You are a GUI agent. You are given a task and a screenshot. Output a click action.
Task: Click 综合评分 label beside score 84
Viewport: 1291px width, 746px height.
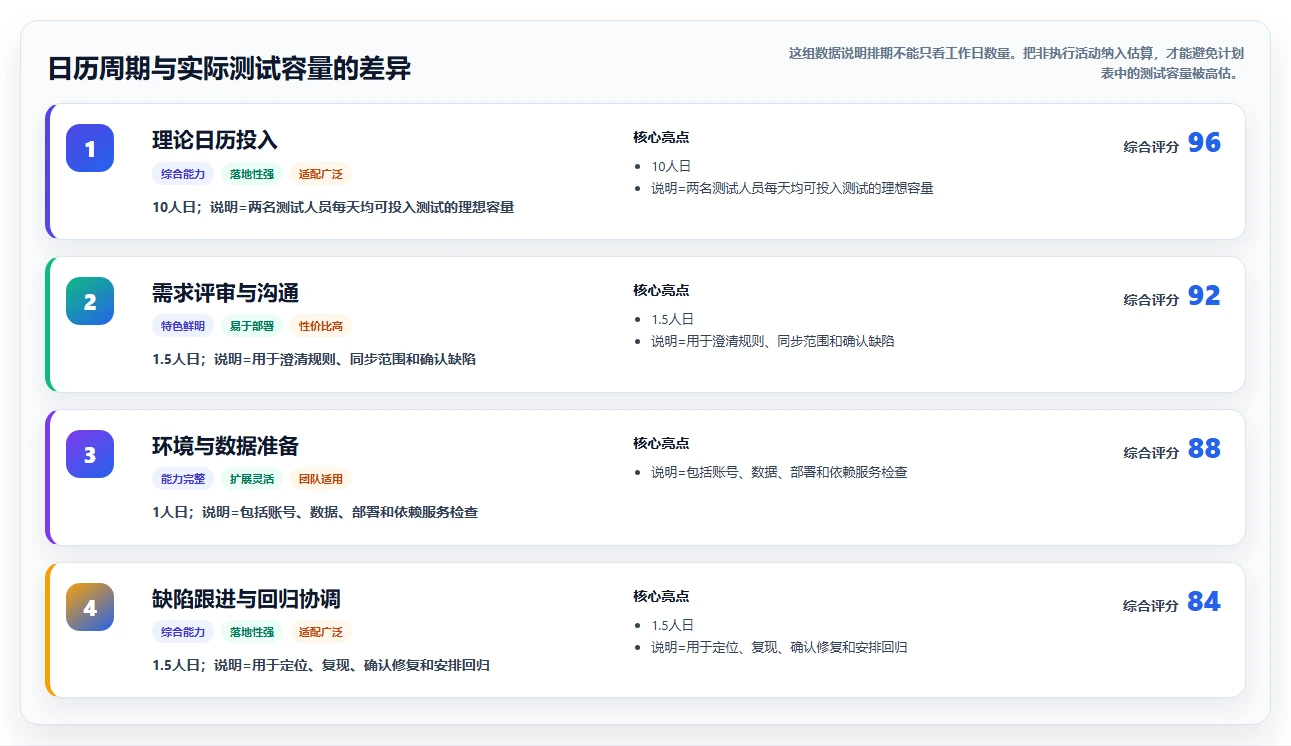click(x=1151, y=606)
